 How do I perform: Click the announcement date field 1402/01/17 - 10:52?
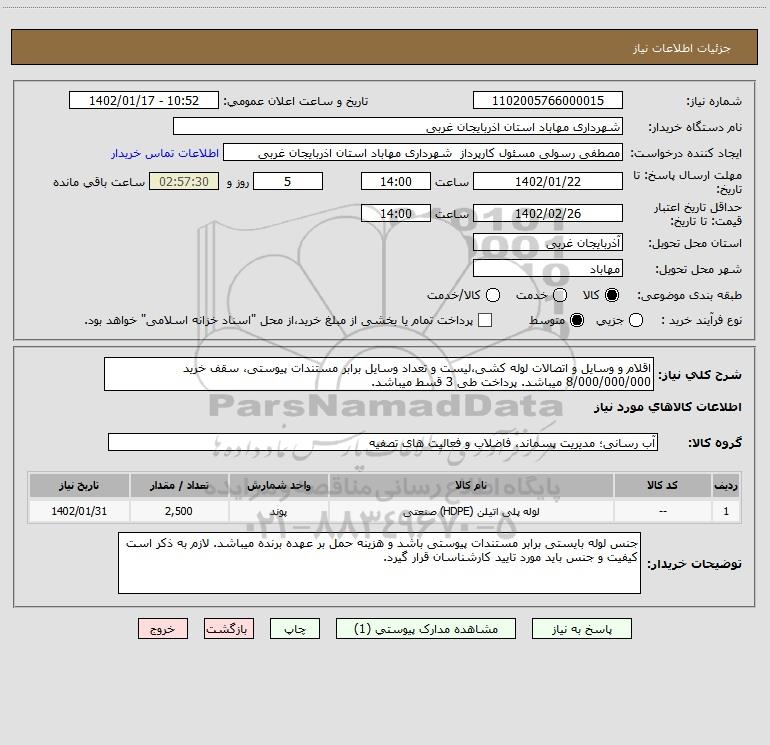pyautogui.click(x=144, y=101)
